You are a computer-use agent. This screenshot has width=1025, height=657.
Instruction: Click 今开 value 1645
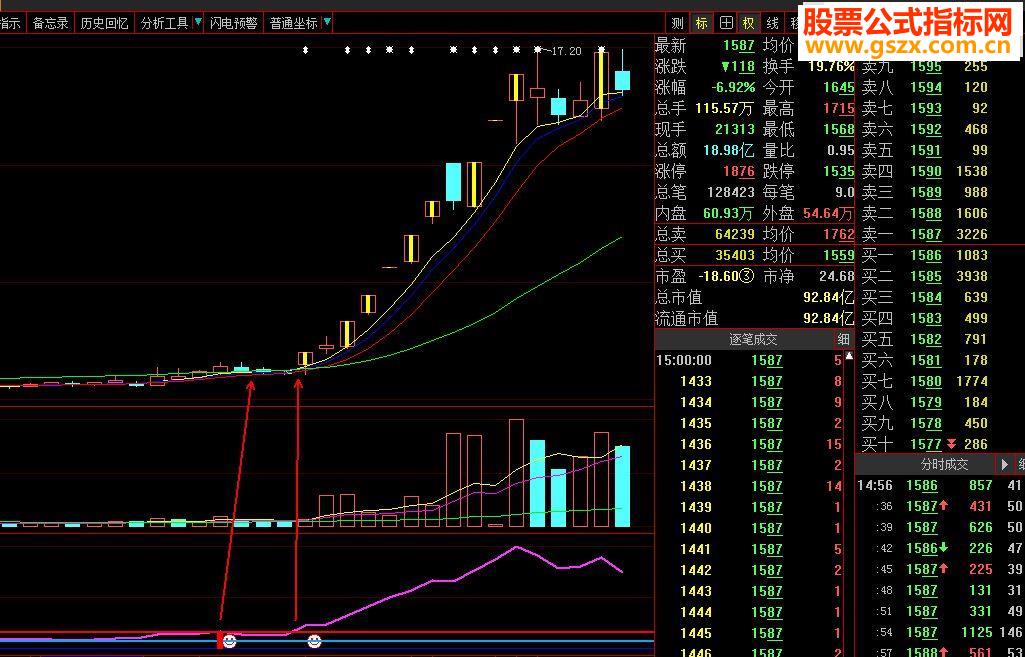click(x=838, y=88)
